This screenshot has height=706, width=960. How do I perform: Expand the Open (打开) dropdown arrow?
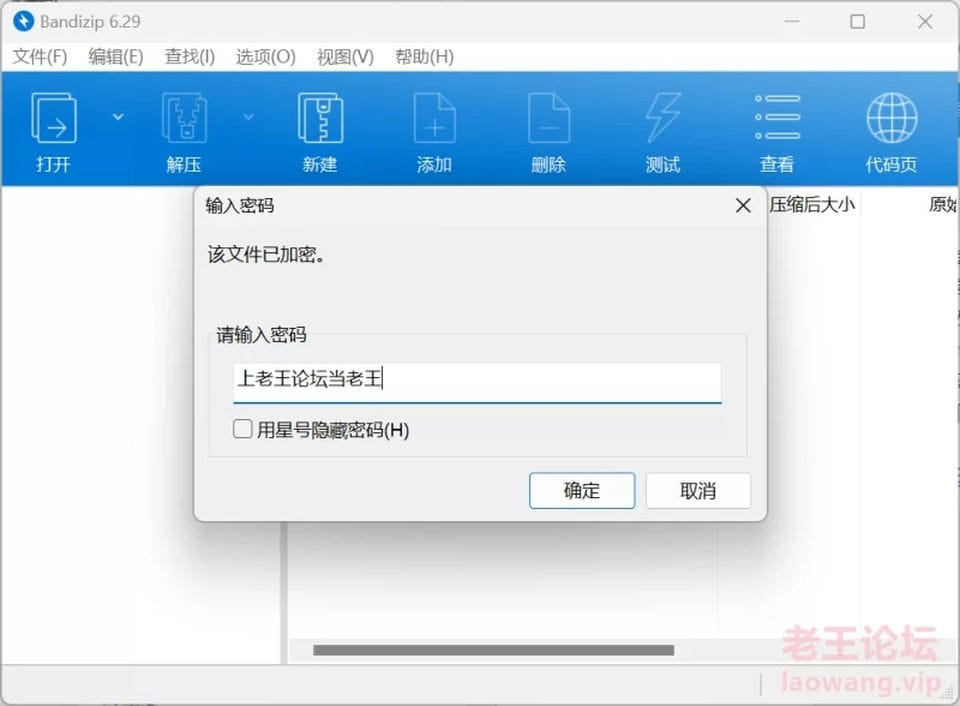tap(118, 116)
